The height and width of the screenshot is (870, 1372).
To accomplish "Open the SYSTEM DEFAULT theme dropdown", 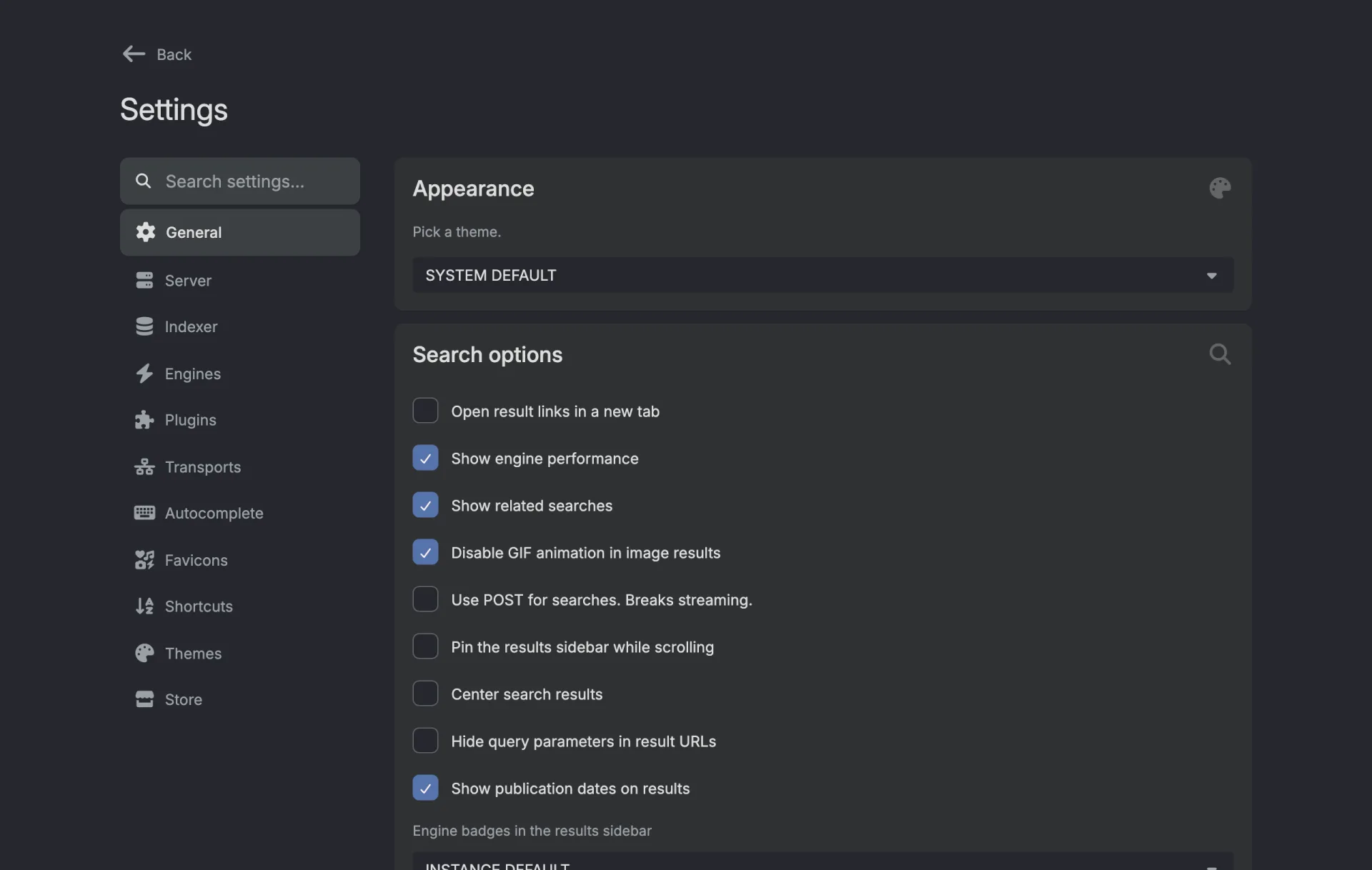I will [x=822, y=275].
